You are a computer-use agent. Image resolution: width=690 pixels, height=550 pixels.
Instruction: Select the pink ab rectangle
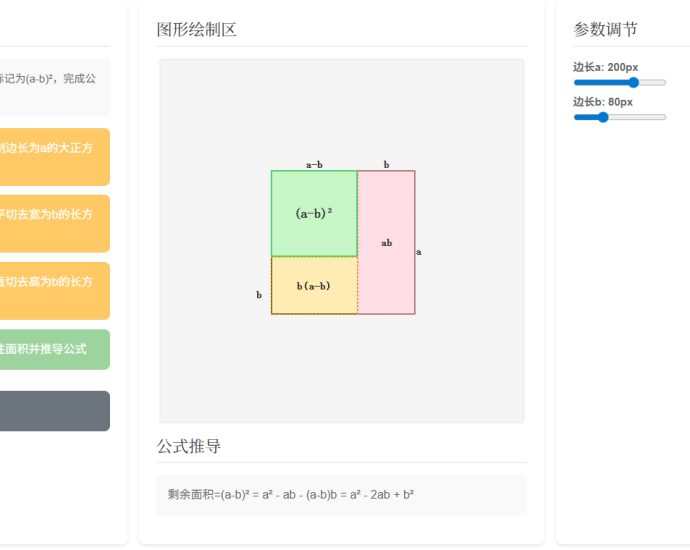coord(386,242)
